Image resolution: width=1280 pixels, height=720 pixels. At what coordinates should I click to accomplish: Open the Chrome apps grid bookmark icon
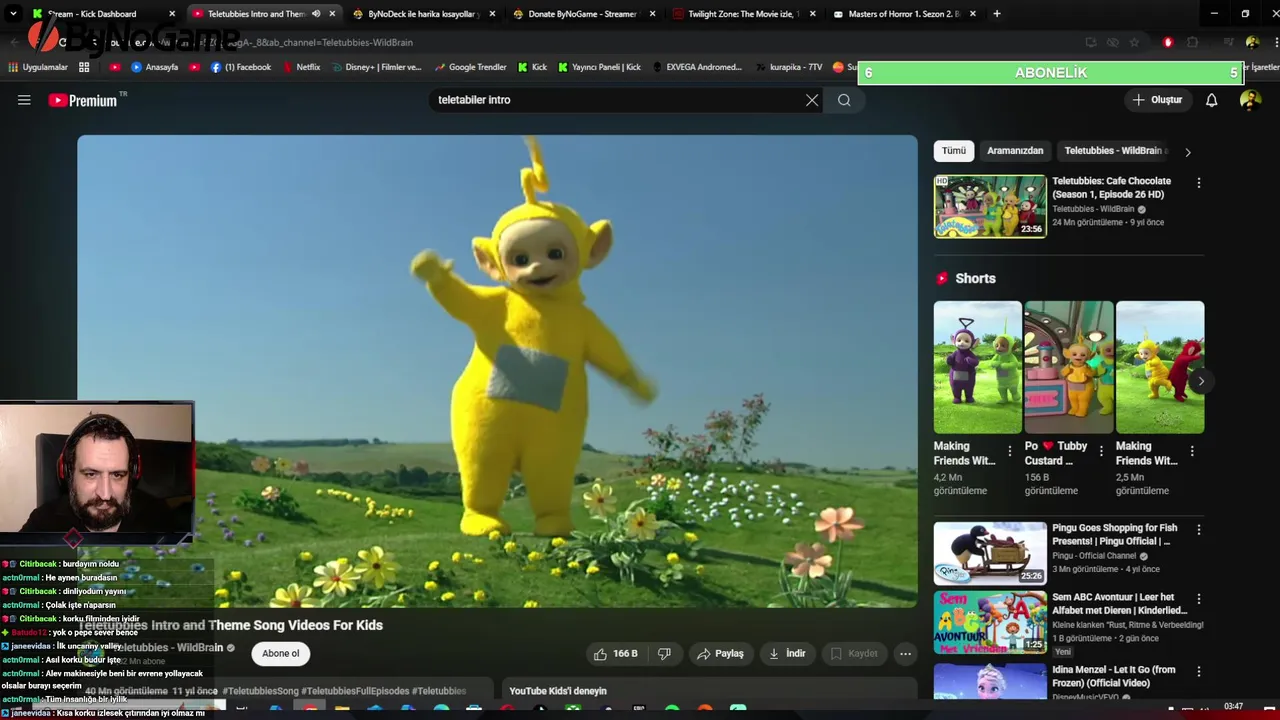(x=84, y=67)
